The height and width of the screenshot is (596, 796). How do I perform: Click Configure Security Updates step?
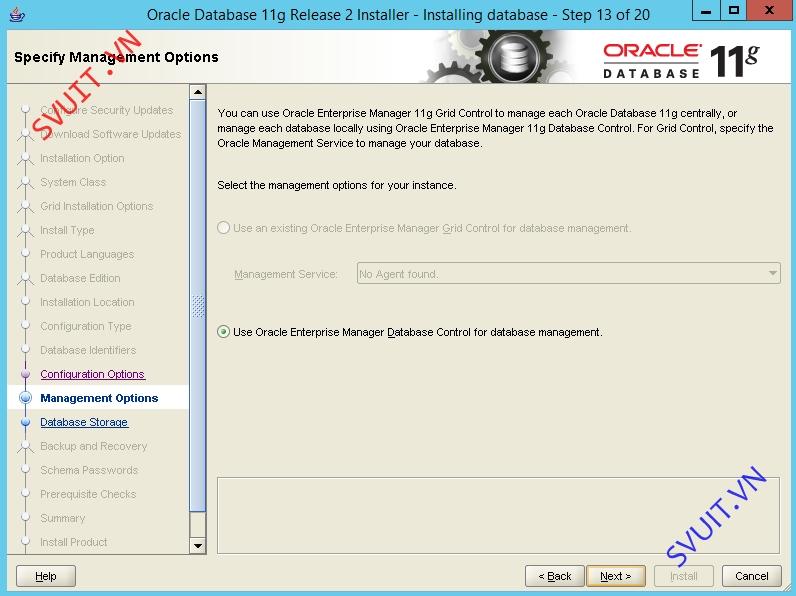107,110
